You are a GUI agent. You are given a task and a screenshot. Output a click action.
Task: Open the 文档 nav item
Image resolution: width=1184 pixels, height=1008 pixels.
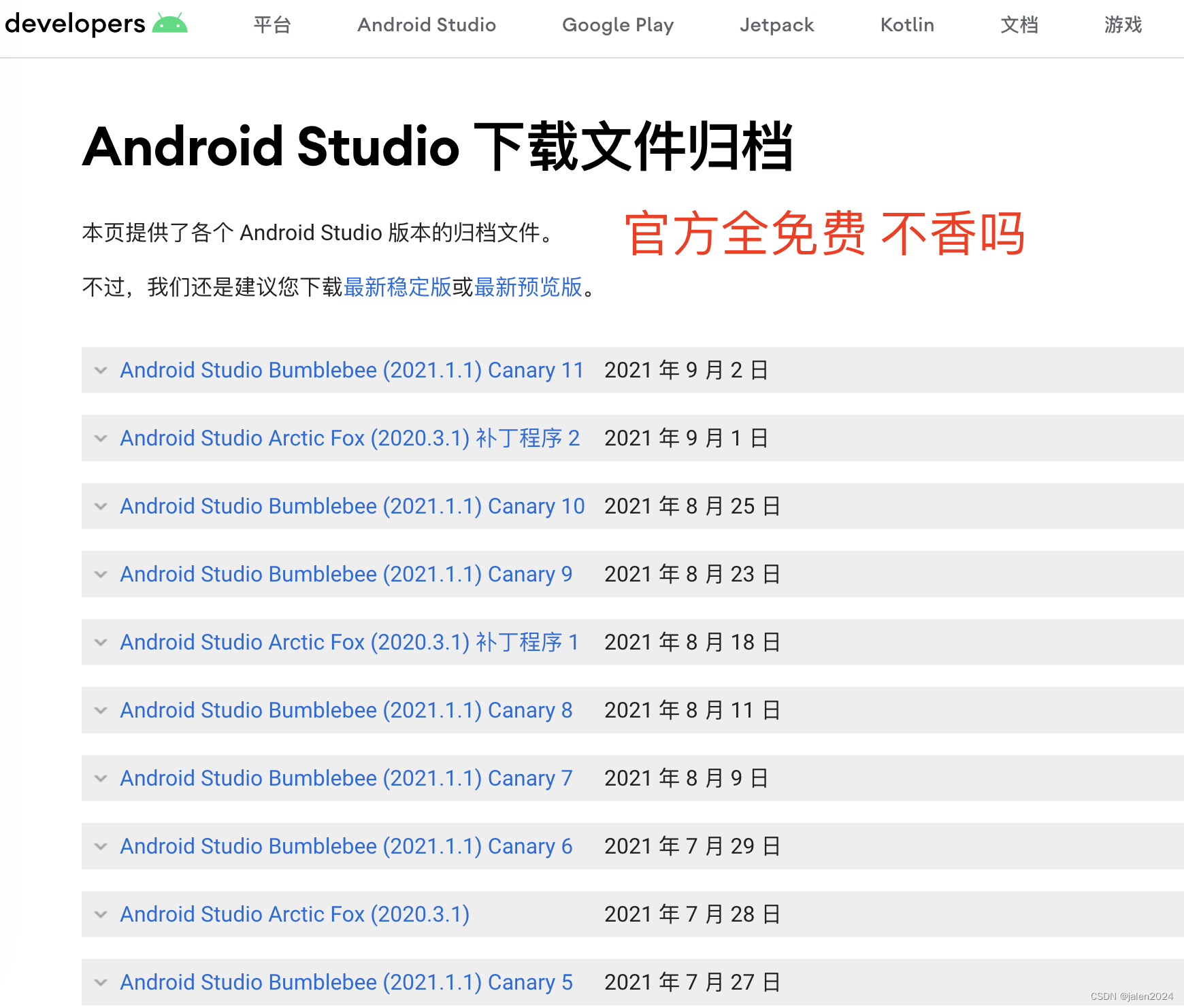pos(1019,25)
